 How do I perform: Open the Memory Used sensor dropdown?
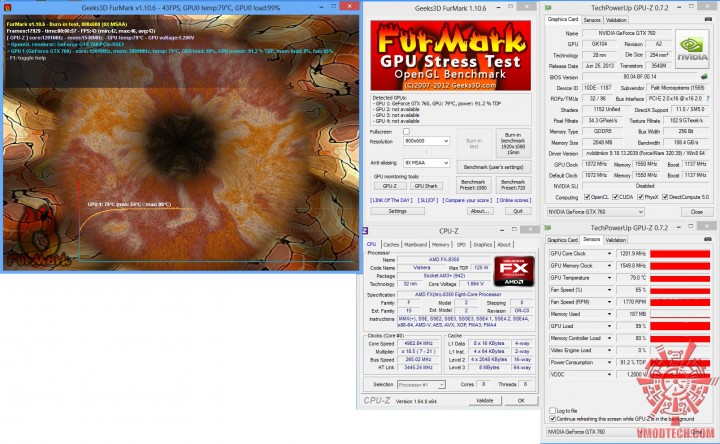point(609,314)
